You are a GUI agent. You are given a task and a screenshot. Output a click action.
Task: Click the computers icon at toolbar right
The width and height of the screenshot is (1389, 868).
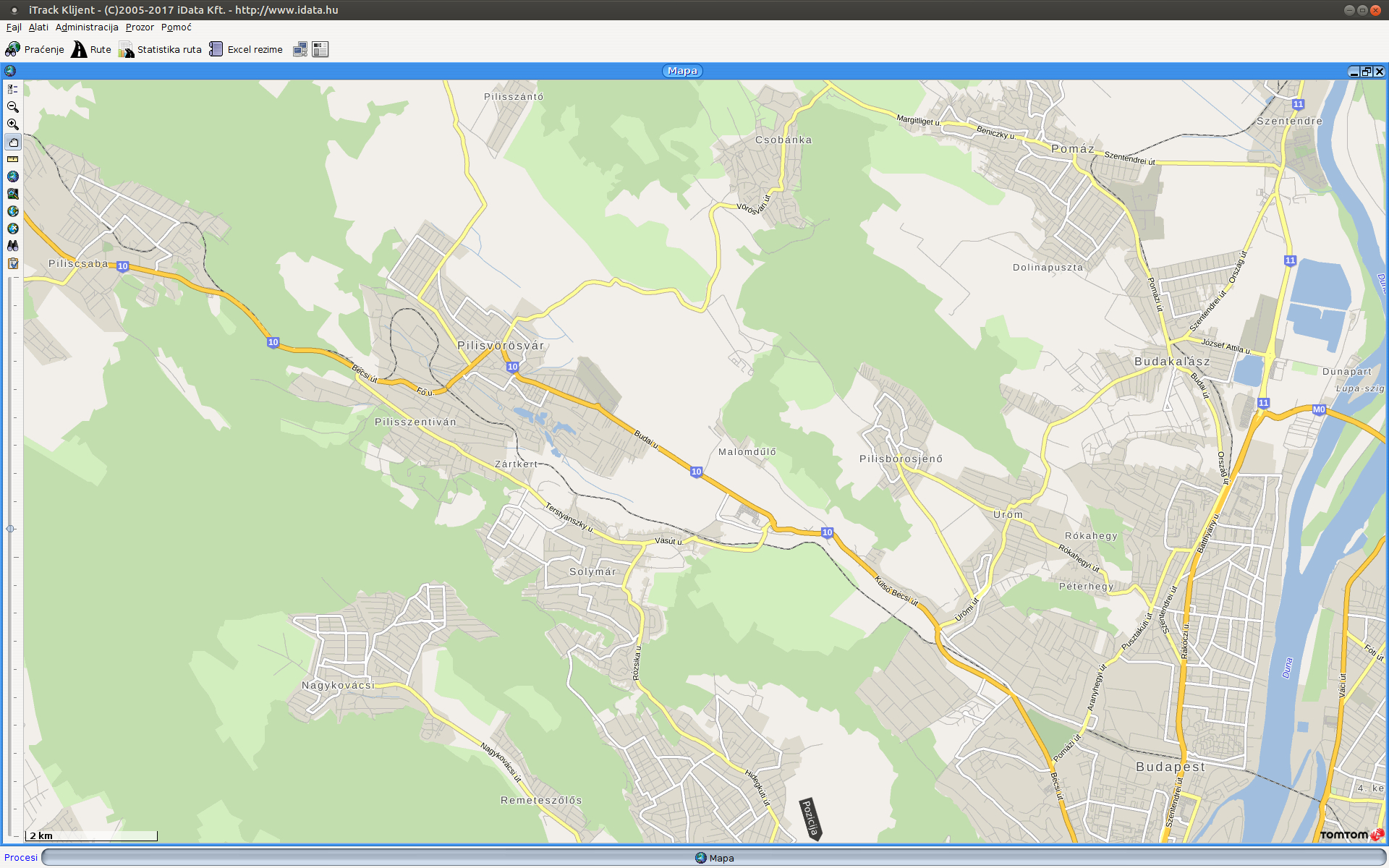[300, 49]
